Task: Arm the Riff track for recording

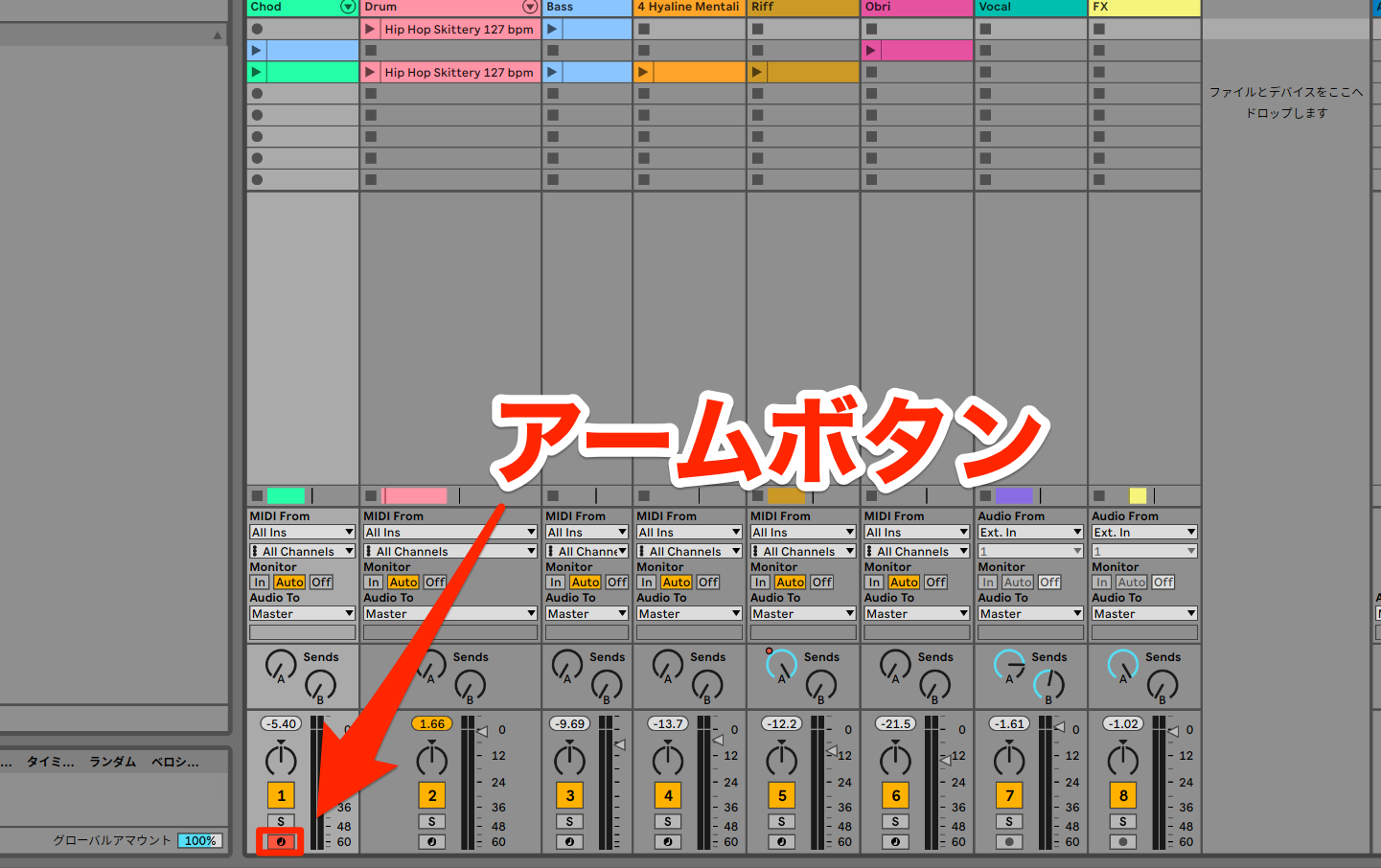Action: [x=782, y=842]
